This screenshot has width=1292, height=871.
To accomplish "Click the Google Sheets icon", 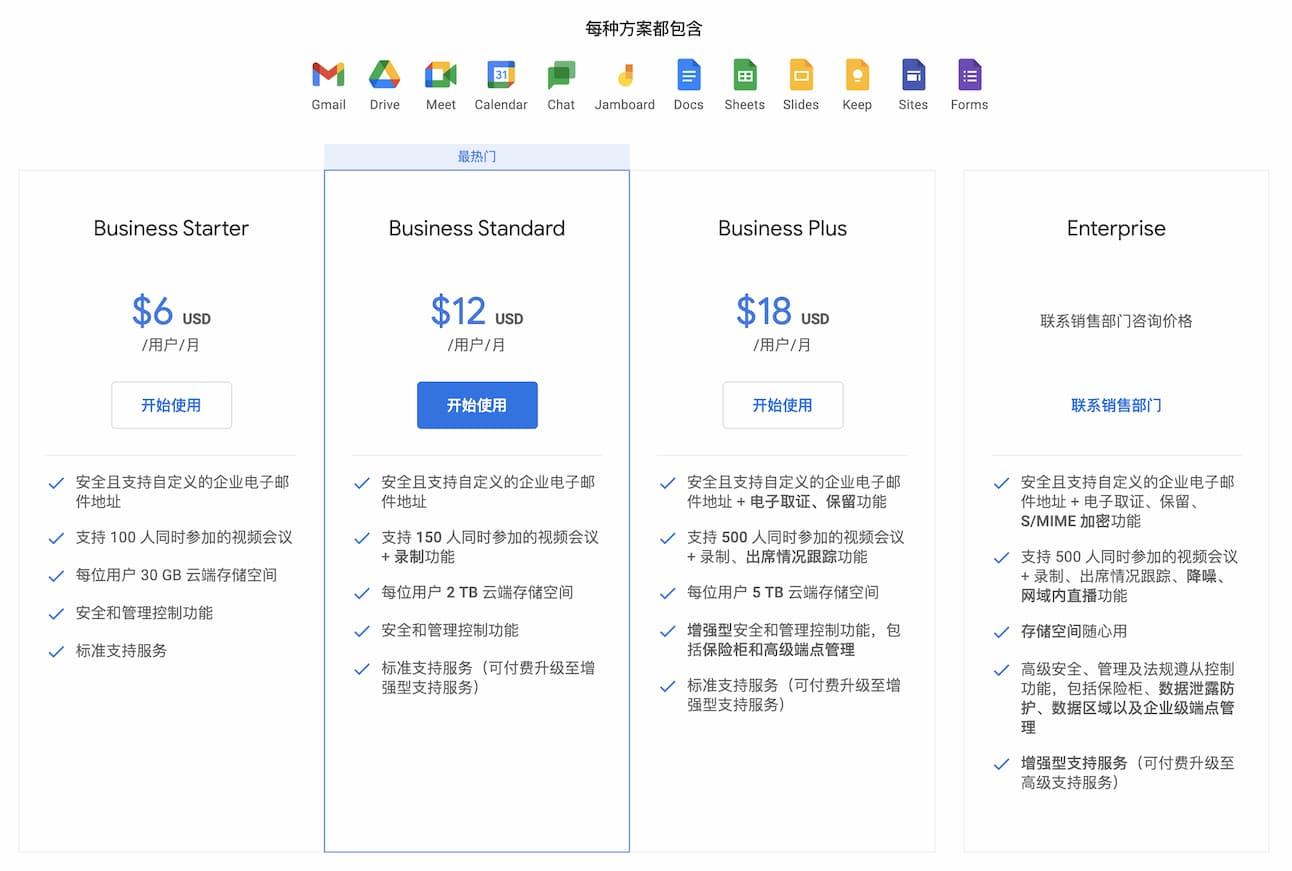I will coord(744,75).
